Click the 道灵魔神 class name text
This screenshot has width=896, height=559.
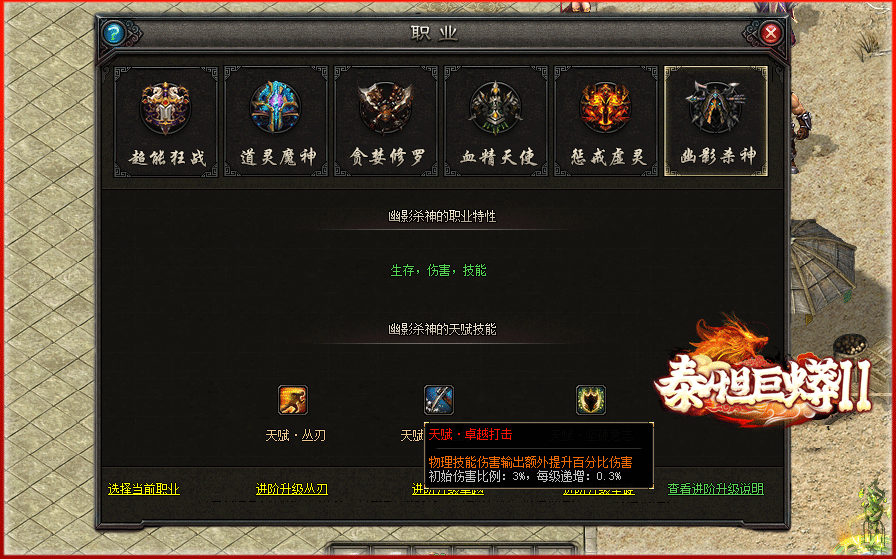click(x=278, y=157)
